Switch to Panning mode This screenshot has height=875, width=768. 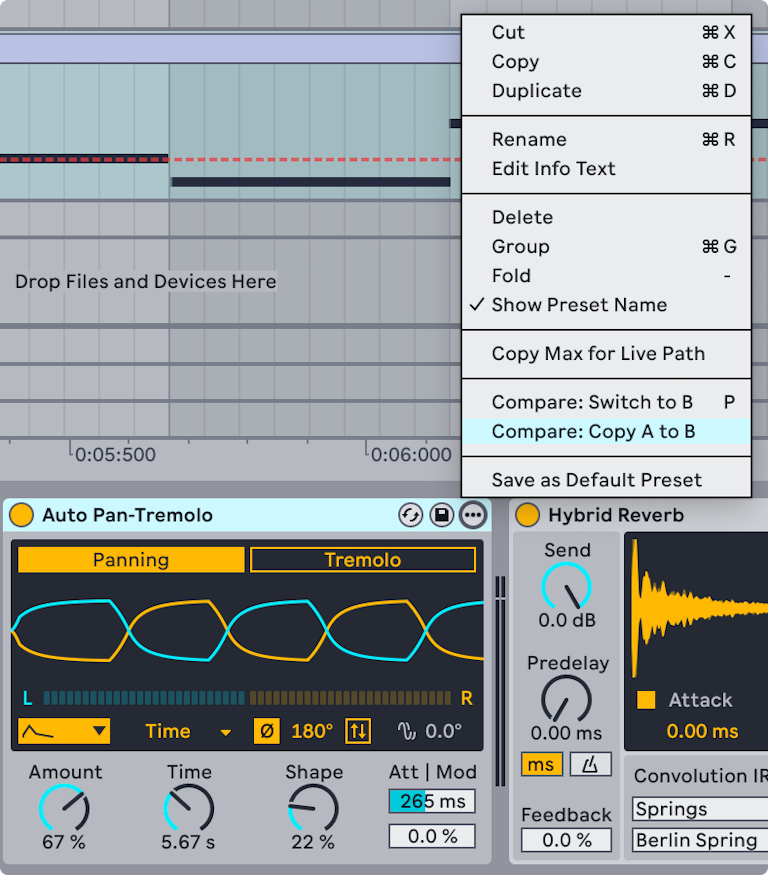131,560
